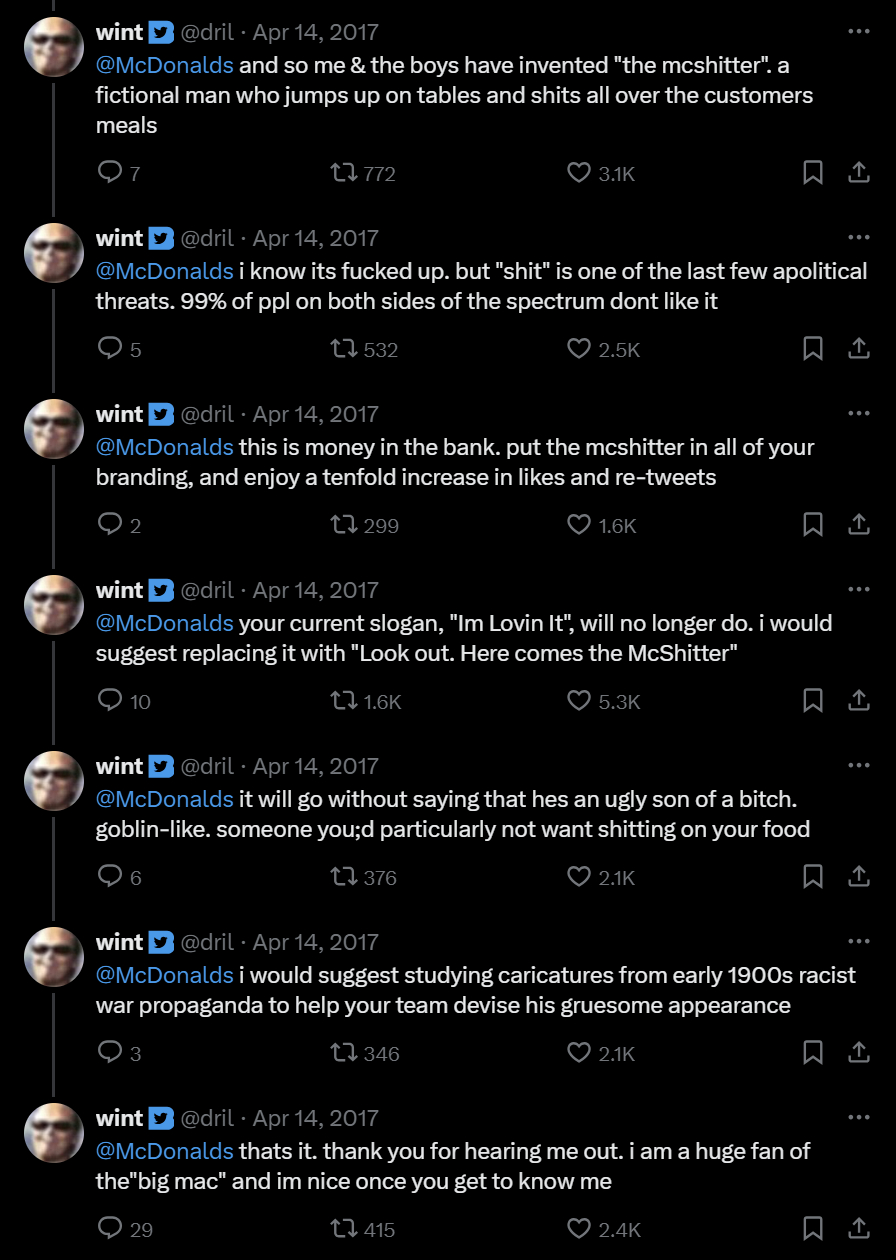The height and width of the screenshot is (1260, 896).
Task: Expand more options on the "big mac" tweet
Action: [858, 1118]
